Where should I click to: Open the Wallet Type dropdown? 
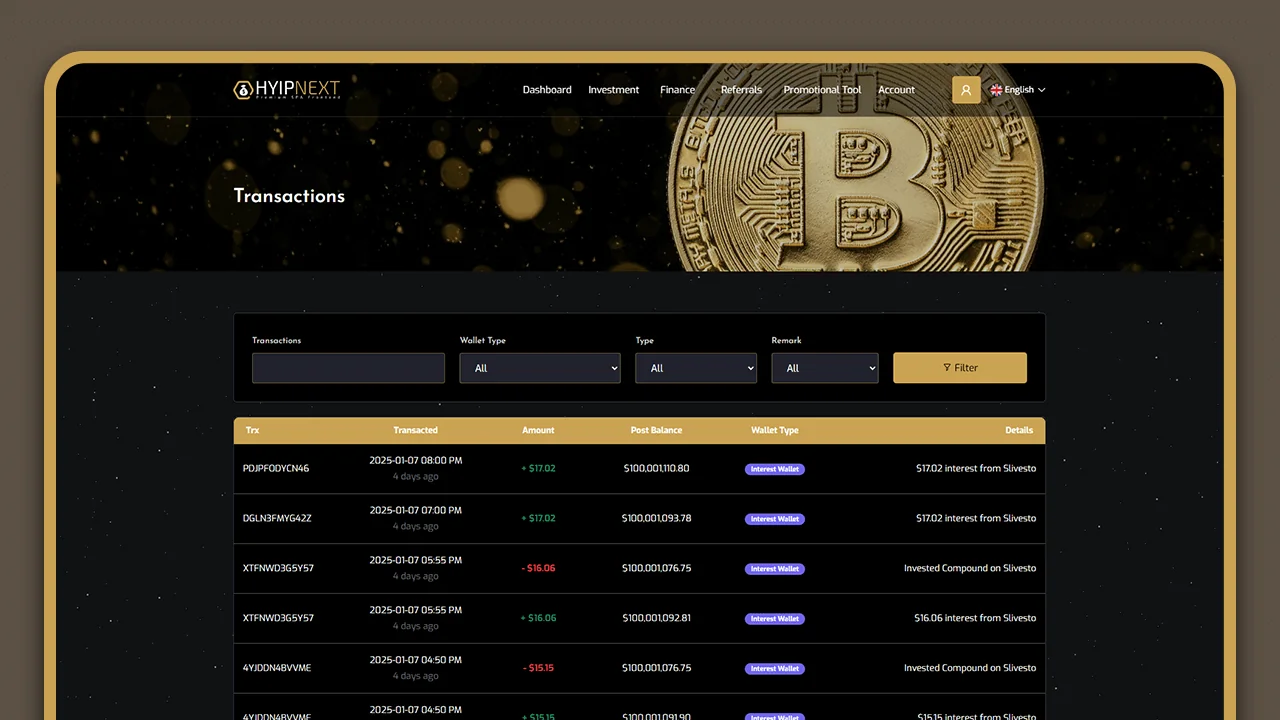pyautogui.click(x=540, y=368)
